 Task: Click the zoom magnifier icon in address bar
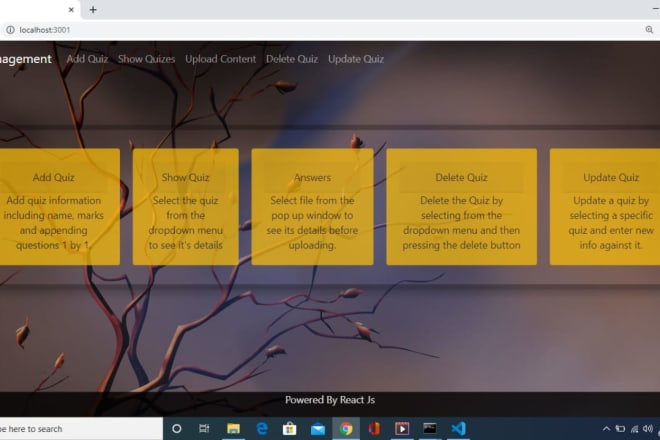point(649,29)
